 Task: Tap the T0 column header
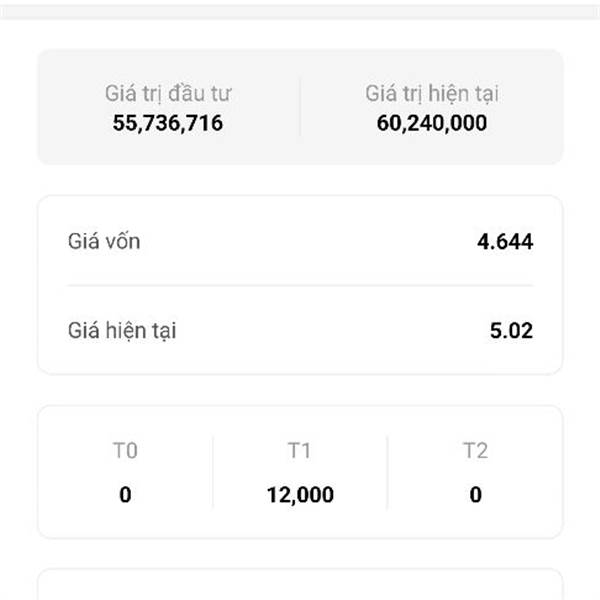pos(125,451)
